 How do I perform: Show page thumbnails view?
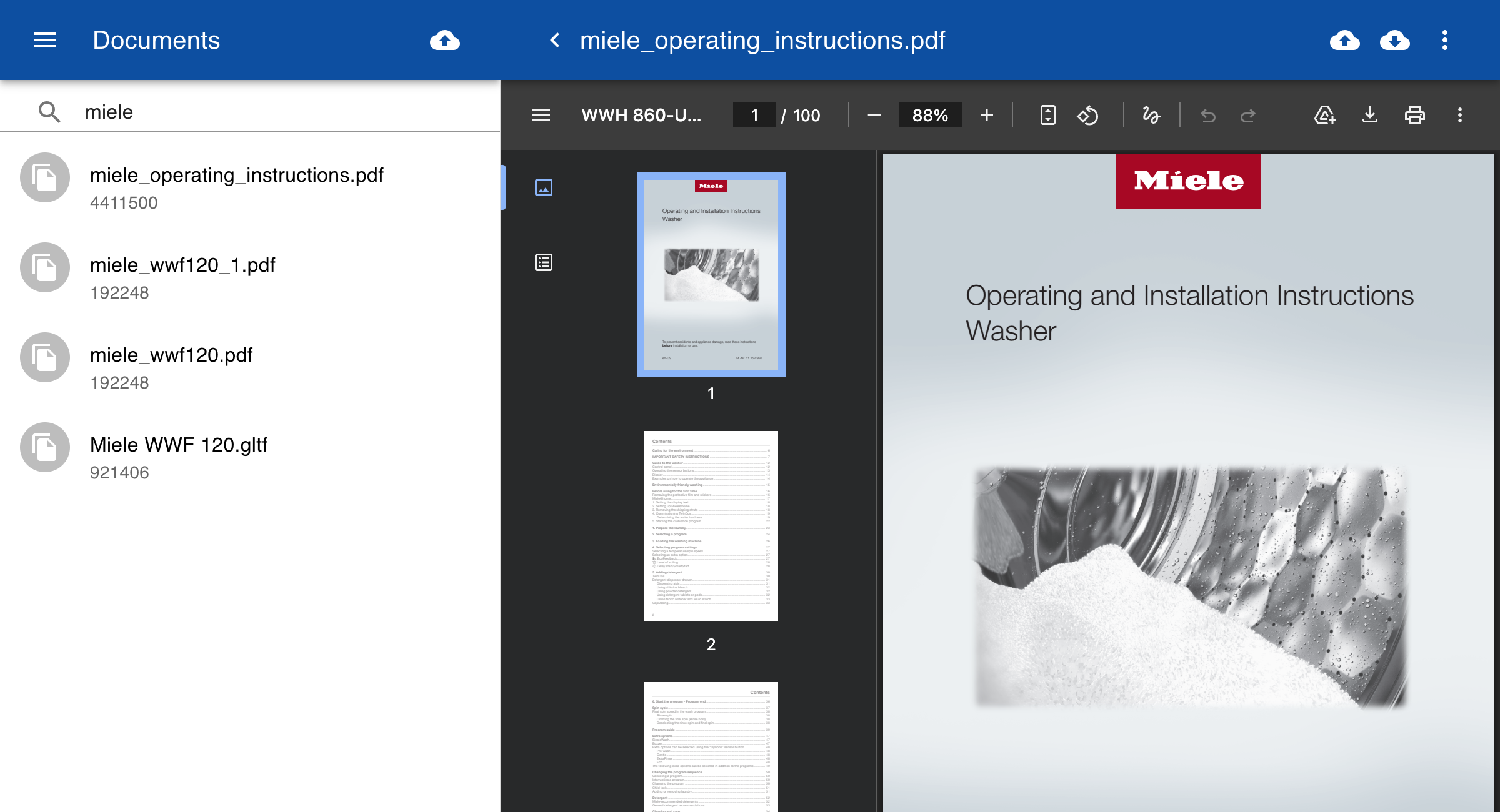coord(544,187)
